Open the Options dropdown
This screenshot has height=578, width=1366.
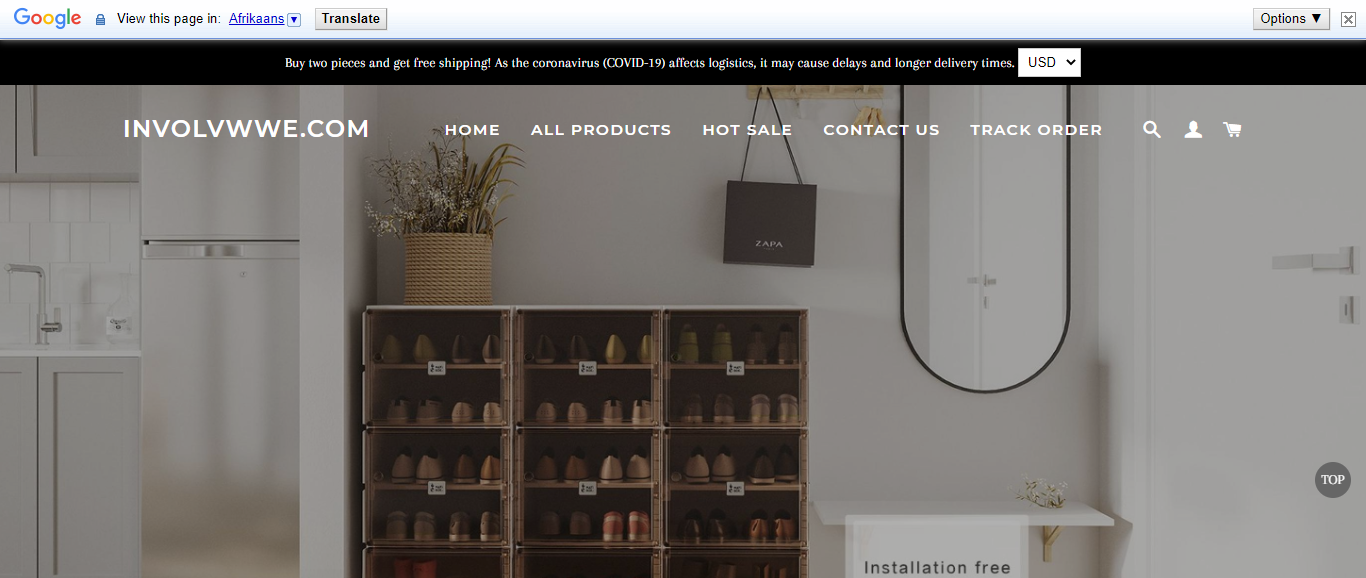point(1291,19)
